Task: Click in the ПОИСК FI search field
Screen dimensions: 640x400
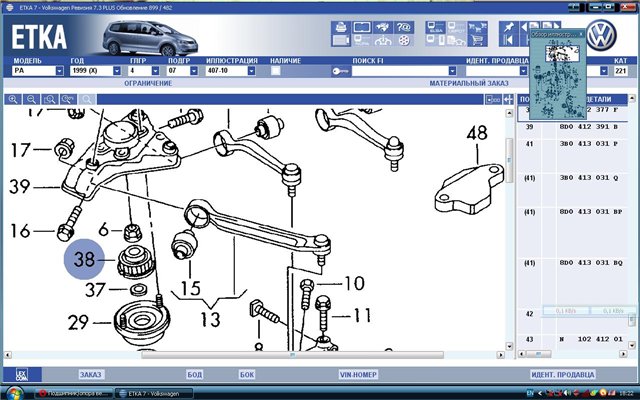Action: 400,71
